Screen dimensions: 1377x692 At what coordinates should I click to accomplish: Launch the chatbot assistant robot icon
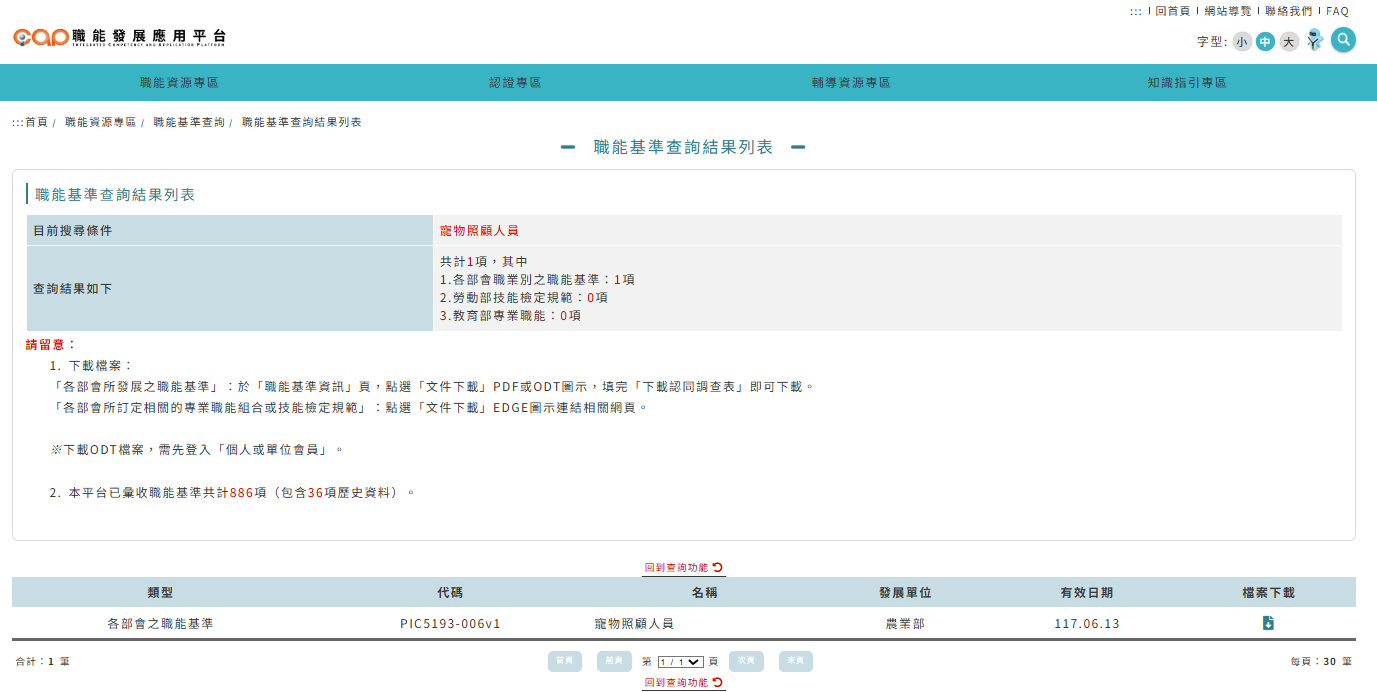click(x=1314, y=40)
